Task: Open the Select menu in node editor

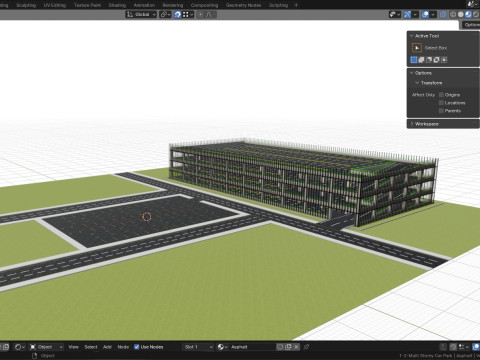Action: coord(91,347)
